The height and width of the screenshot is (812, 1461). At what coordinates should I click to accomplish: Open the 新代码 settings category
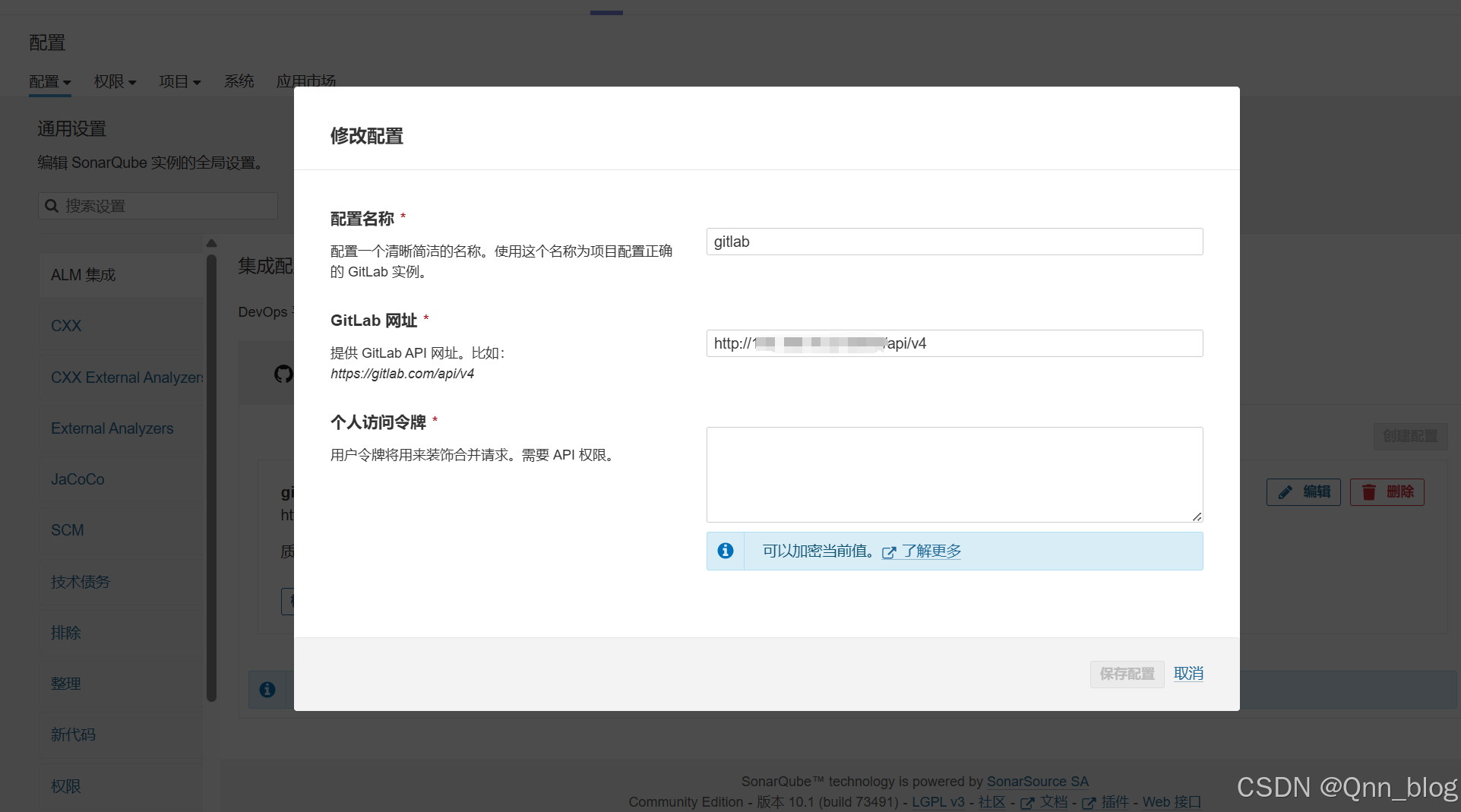point(122,735)
